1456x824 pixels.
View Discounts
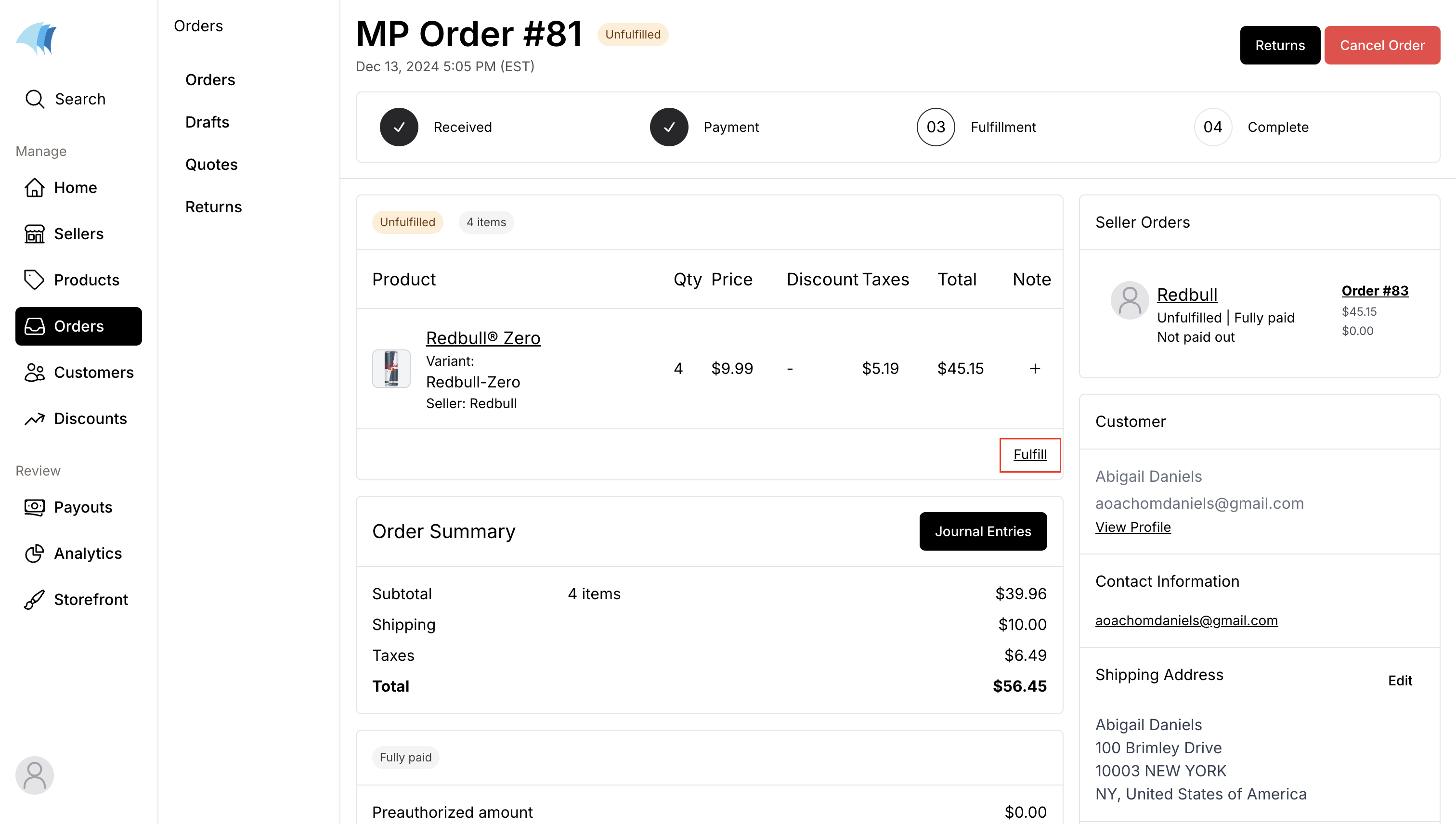pos(90,419)
